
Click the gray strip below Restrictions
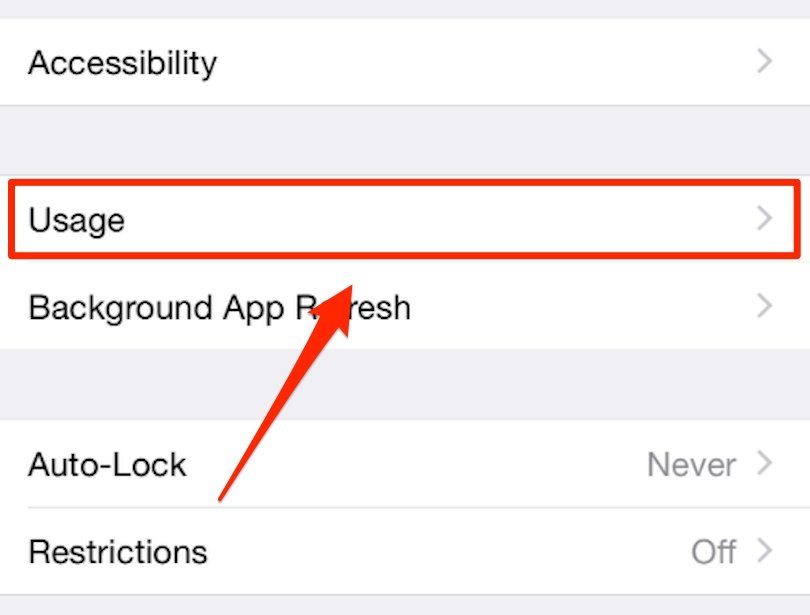point(400,605)
